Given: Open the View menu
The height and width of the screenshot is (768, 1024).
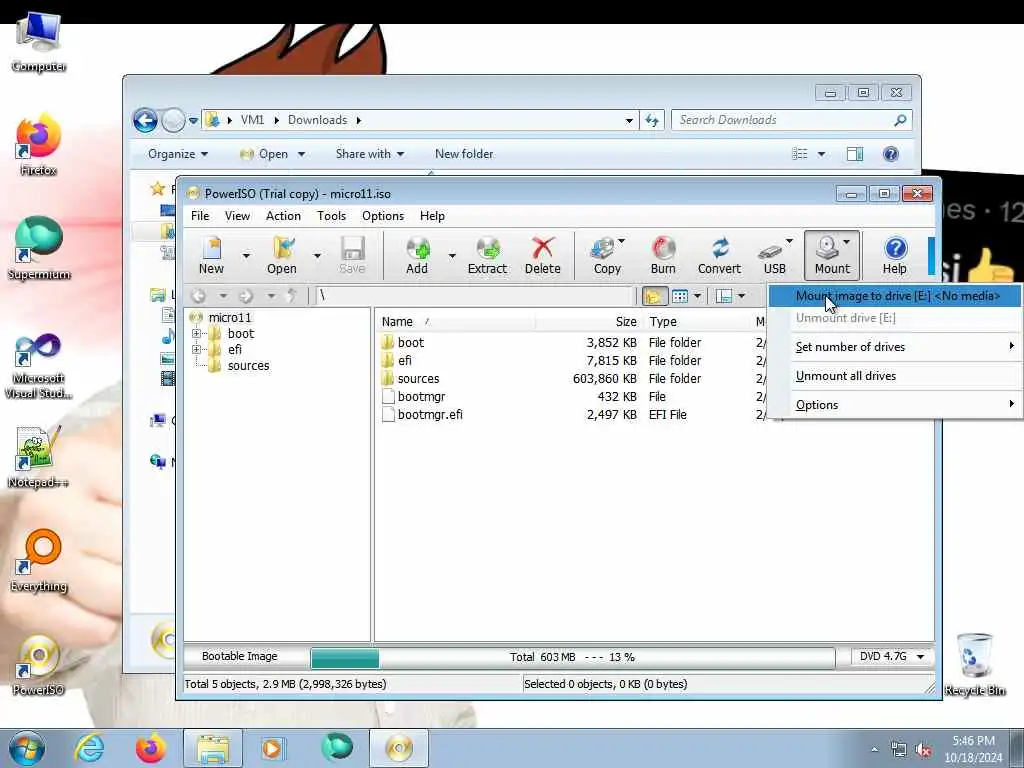Looking at the screenshot, I should [x=237, y=216].
